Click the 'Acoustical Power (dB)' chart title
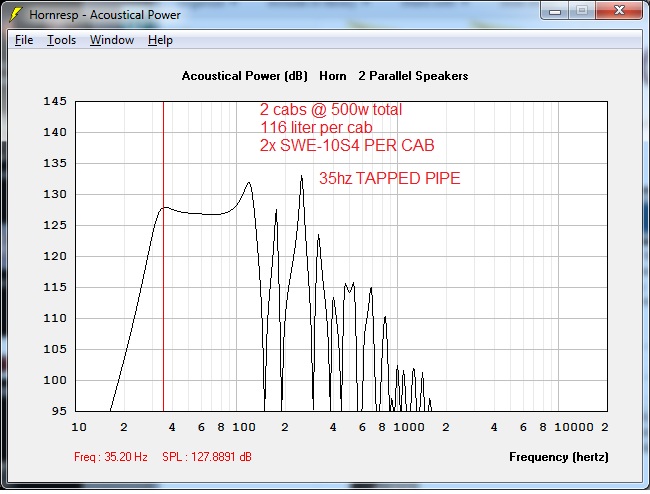The image size is (650, 494). pyautogui.click(x=245, y=76)
